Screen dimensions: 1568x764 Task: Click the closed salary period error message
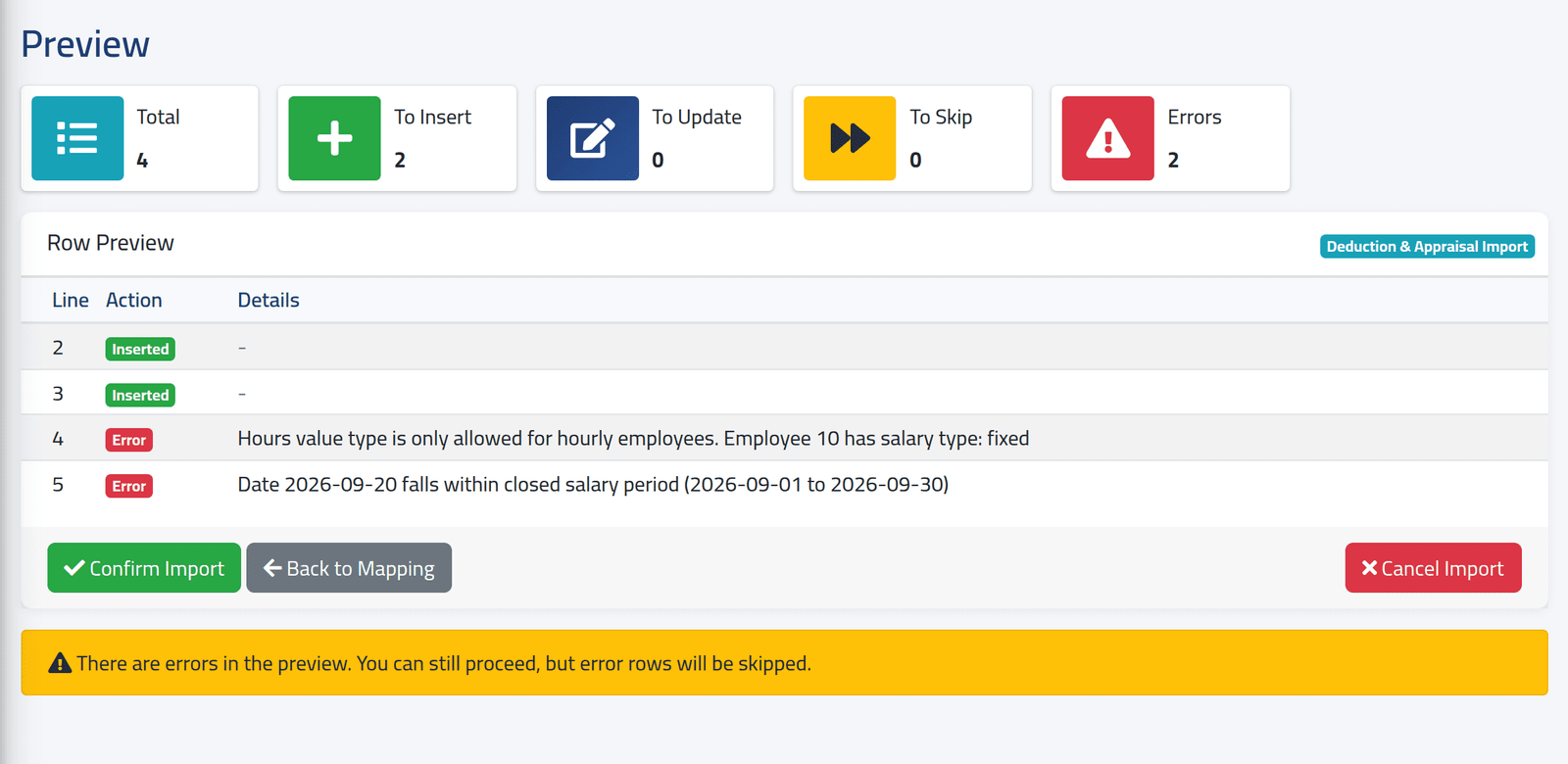(x=593, y=485)
